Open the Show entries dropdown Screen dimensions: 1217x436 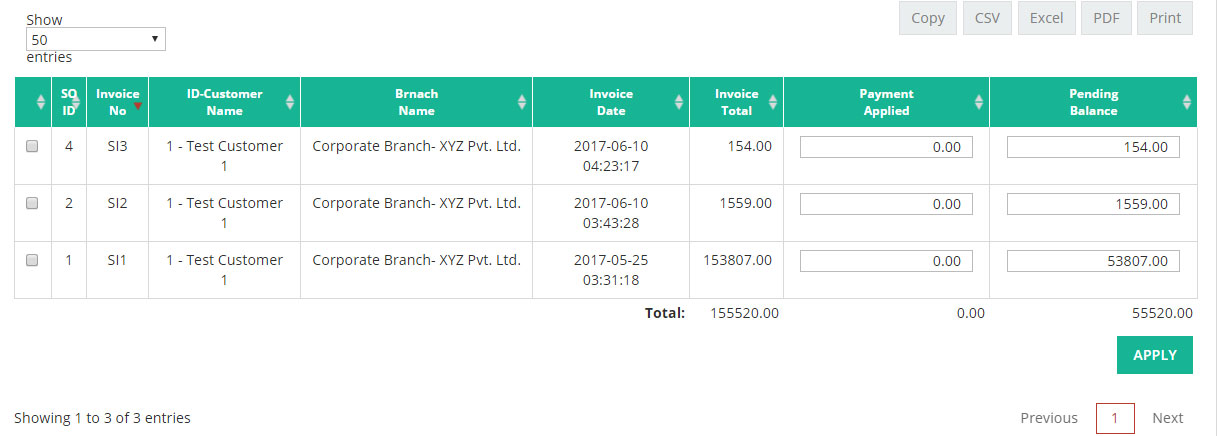tap(95, 40)
